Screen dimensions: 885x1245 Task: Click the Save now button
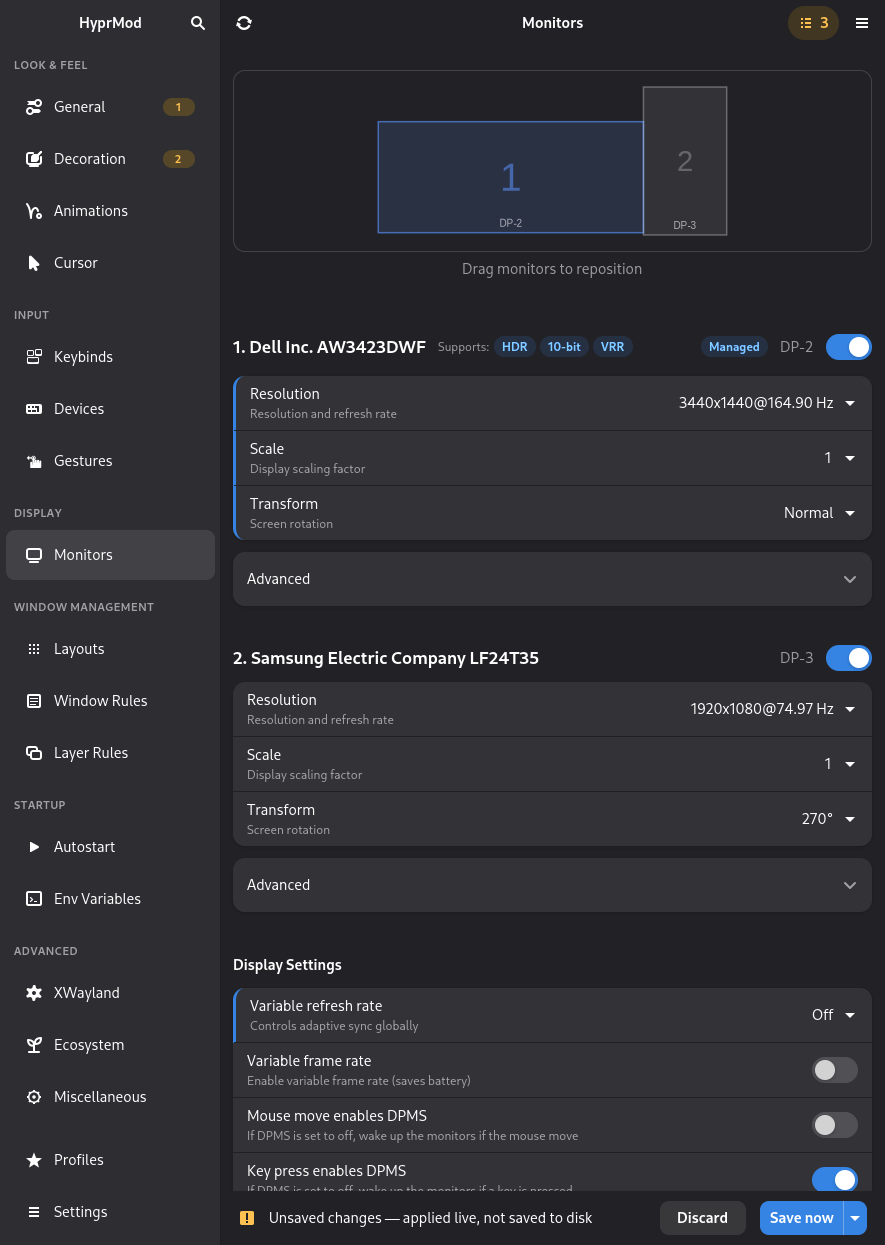pos(802,1218)
